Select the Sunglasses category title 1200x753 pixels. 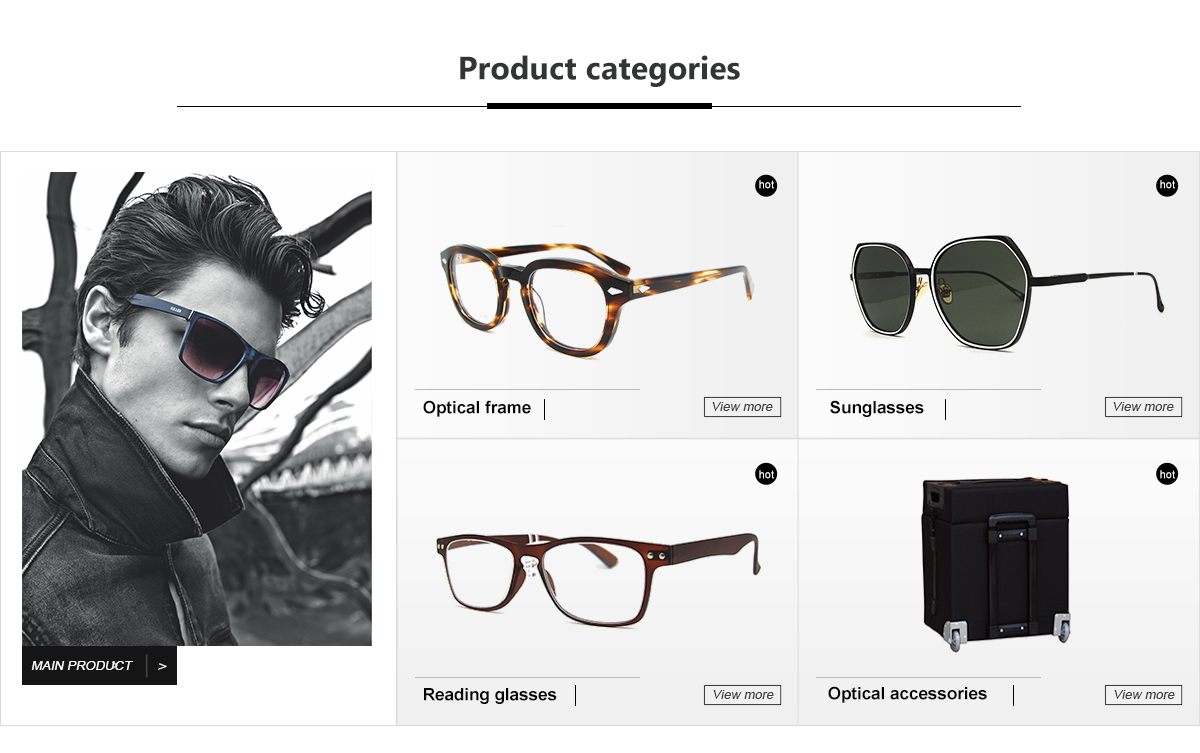[877, 408]
